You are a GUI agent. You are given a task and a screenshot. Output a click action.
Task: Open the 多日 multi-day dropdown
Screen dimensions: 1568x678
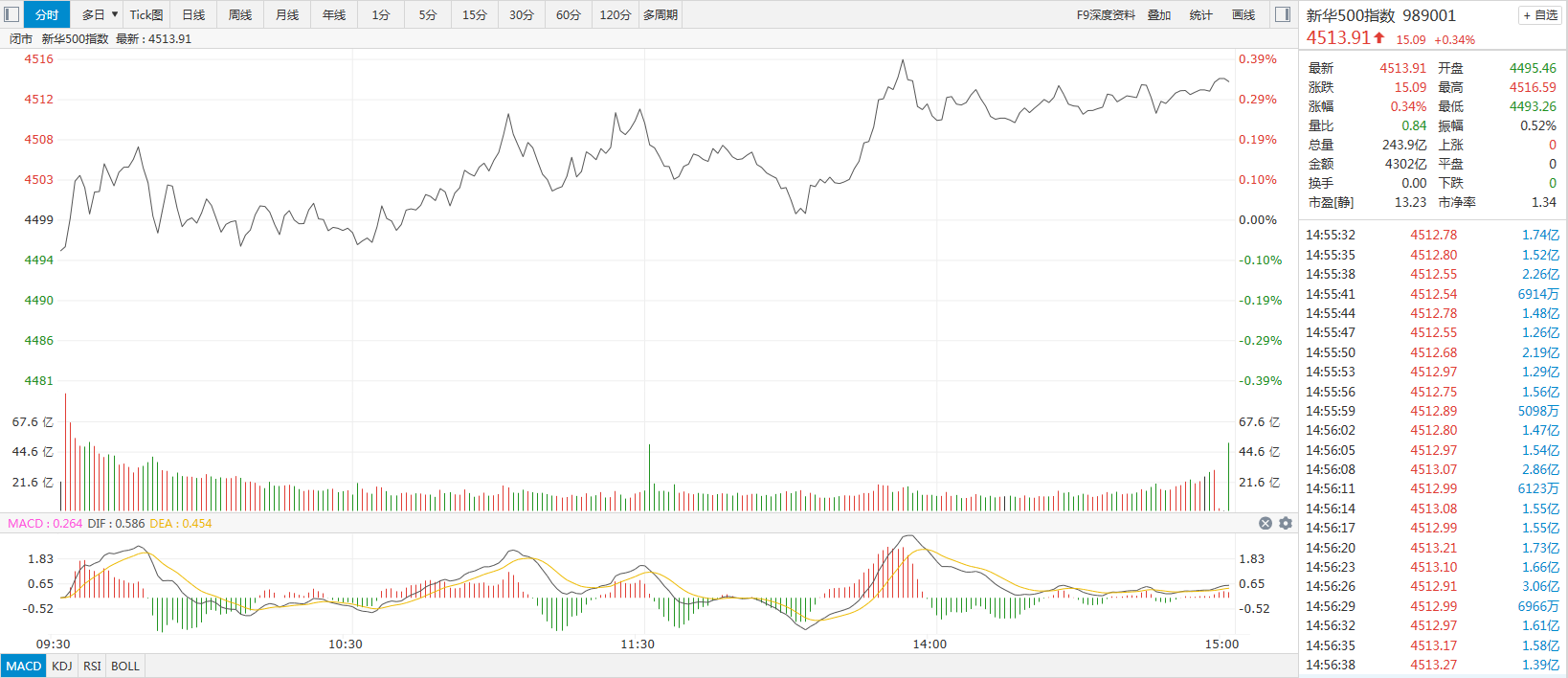pyautogui.click(x=99, y=14)
